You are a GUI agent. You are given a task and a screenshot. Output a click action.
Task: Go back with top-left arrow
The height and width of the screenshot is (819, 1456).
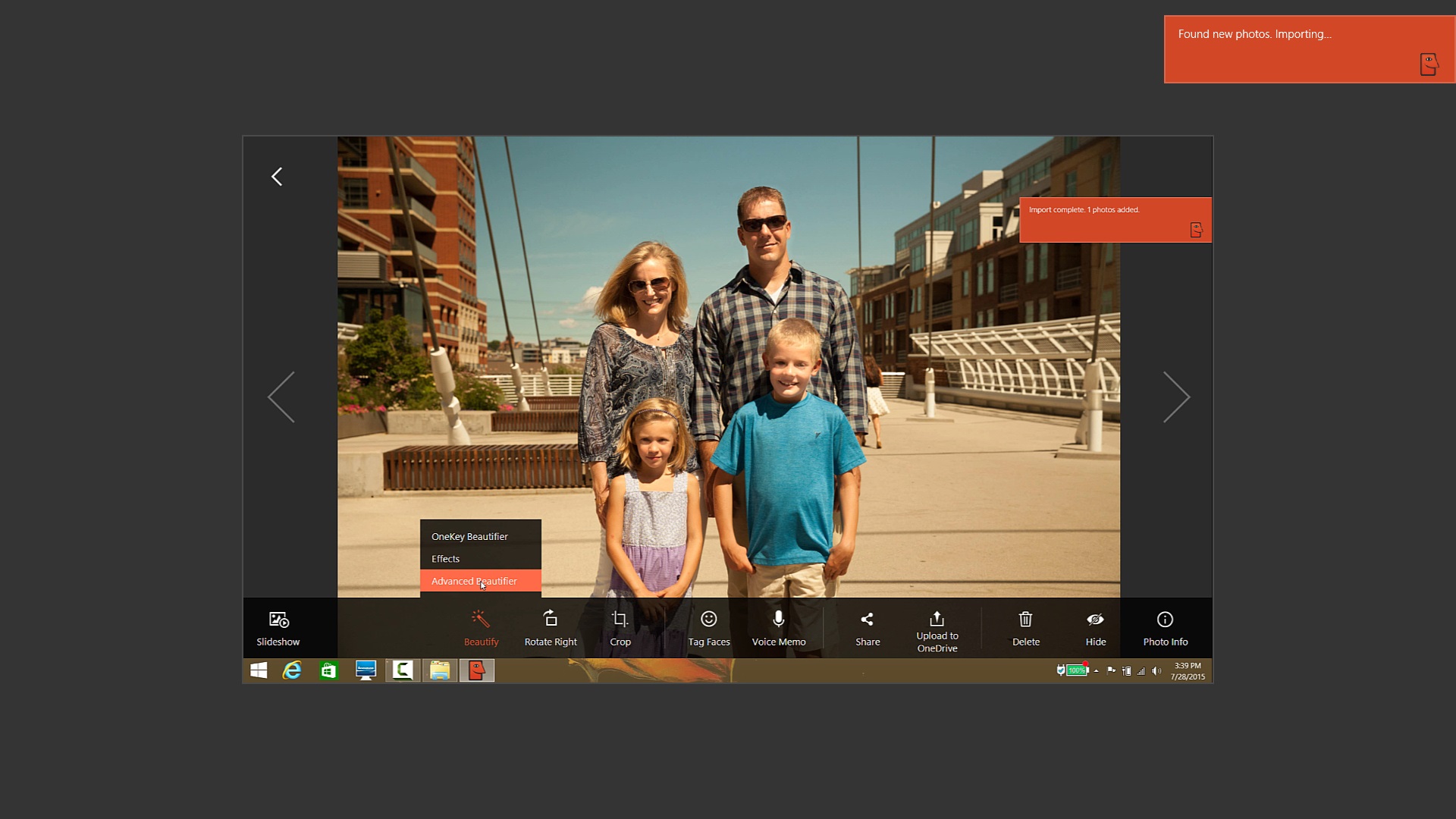(x=277, y=177)
